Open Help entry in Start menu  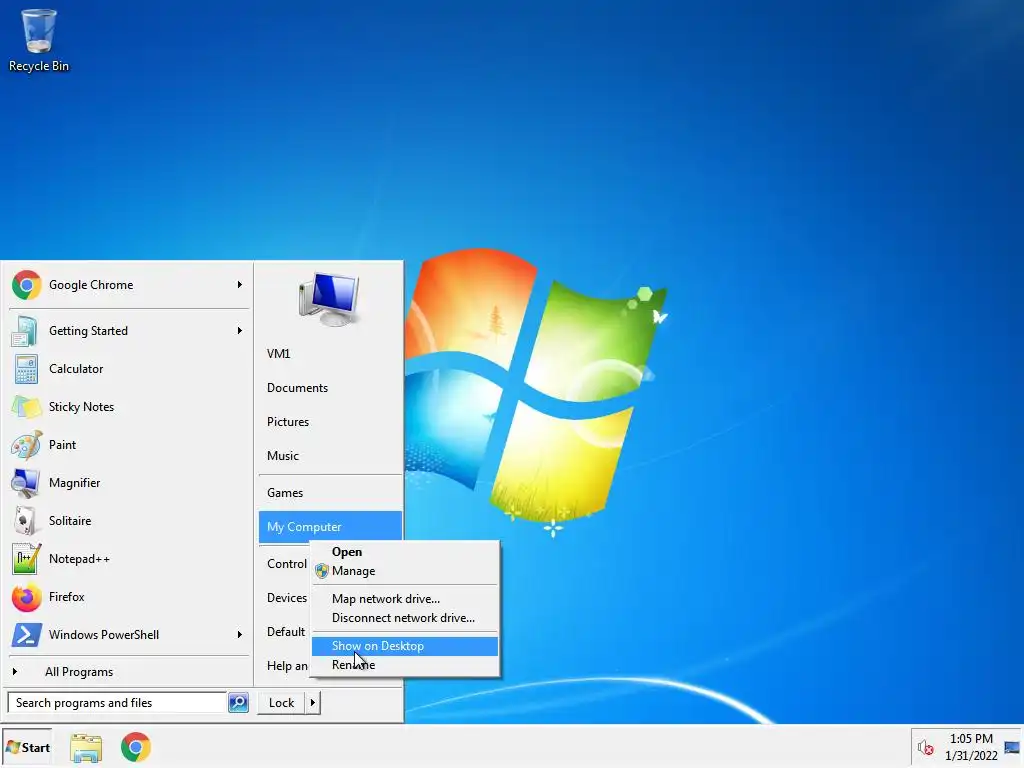[286, 665]
